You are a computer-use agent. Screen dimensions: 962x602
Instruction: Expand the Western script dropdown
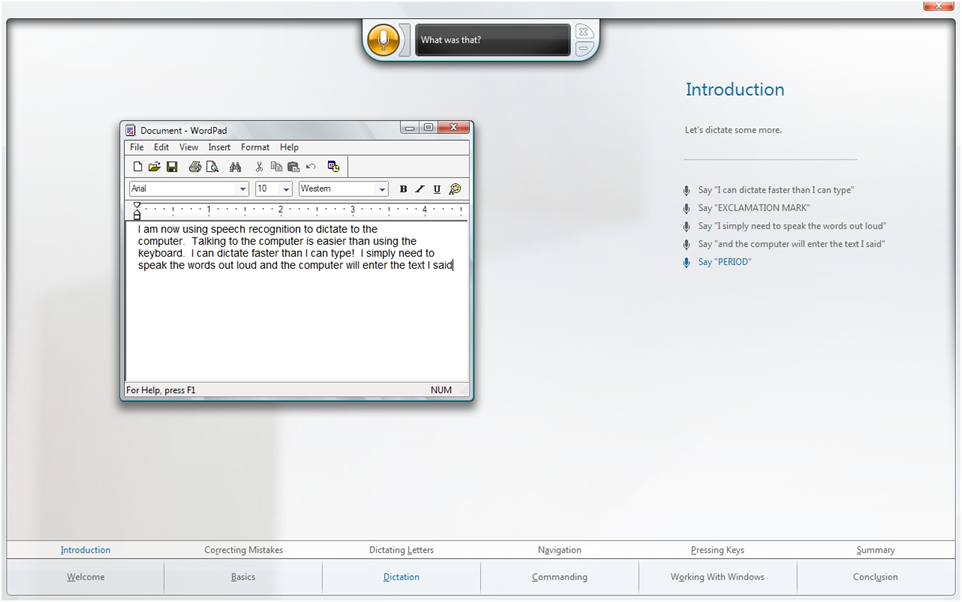(x=382, y=189)
